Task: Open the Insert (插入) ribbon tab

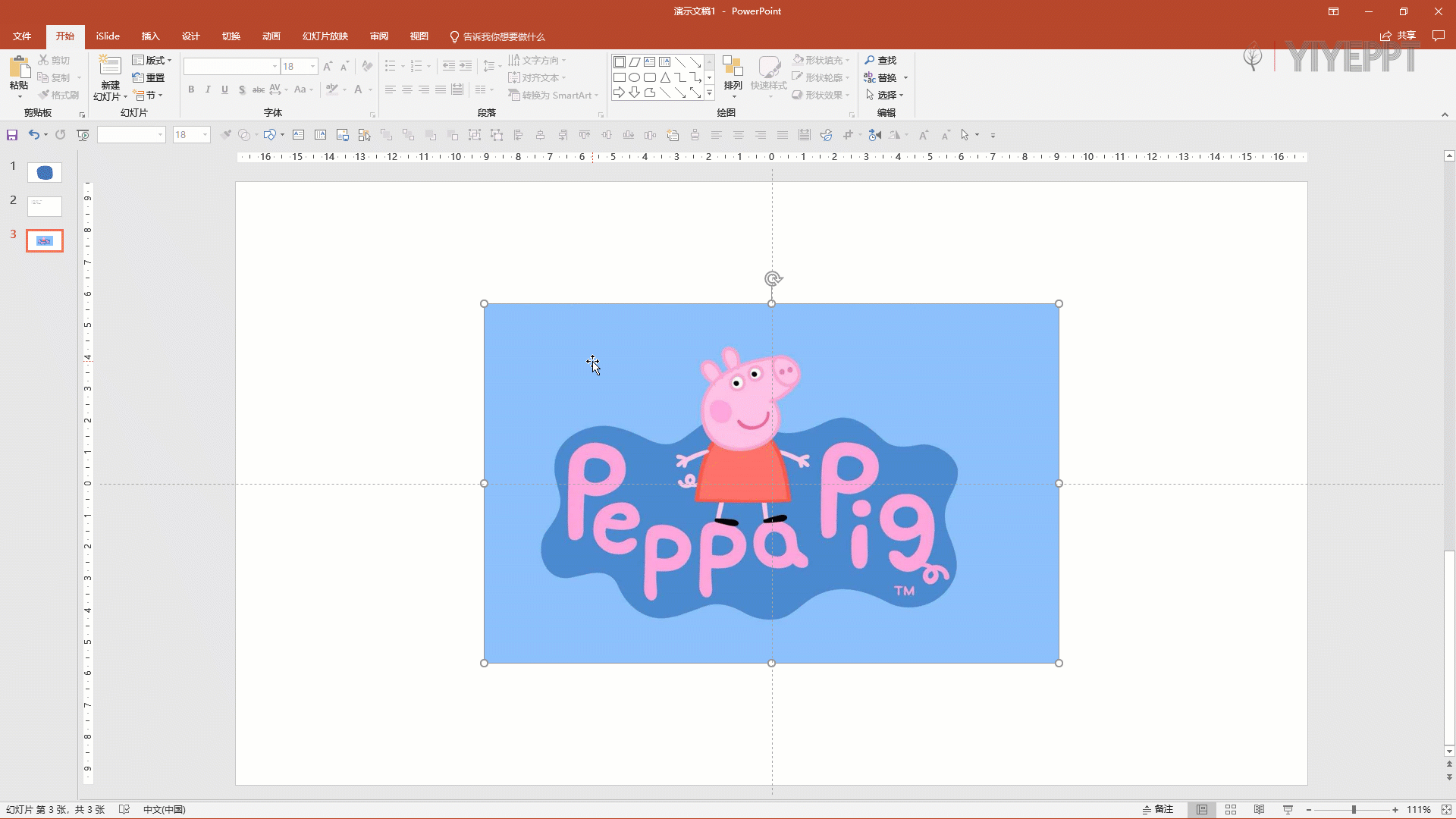Action: pos(150,36)
